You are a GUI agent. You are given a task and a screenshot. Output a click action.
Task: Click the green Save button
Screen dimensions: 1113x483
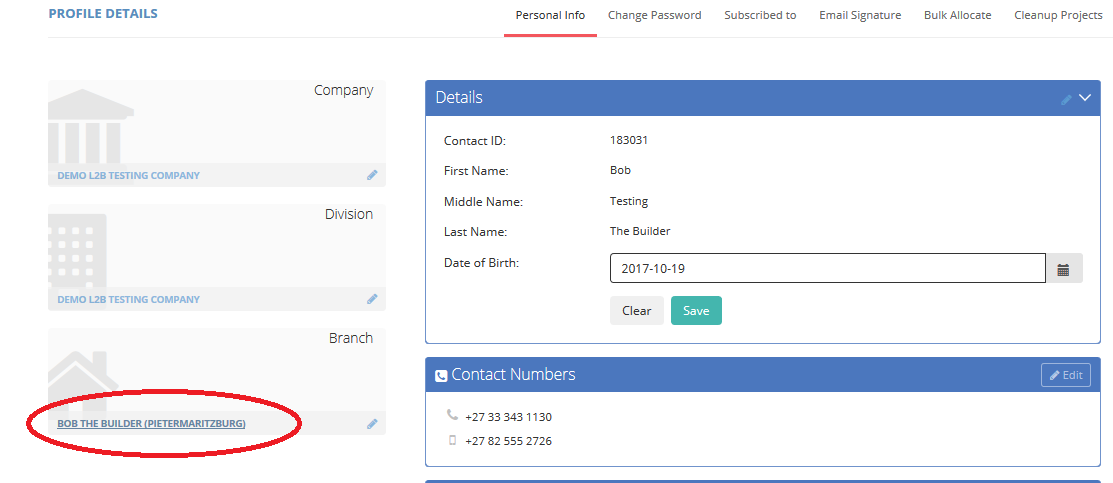pos(696,310)
